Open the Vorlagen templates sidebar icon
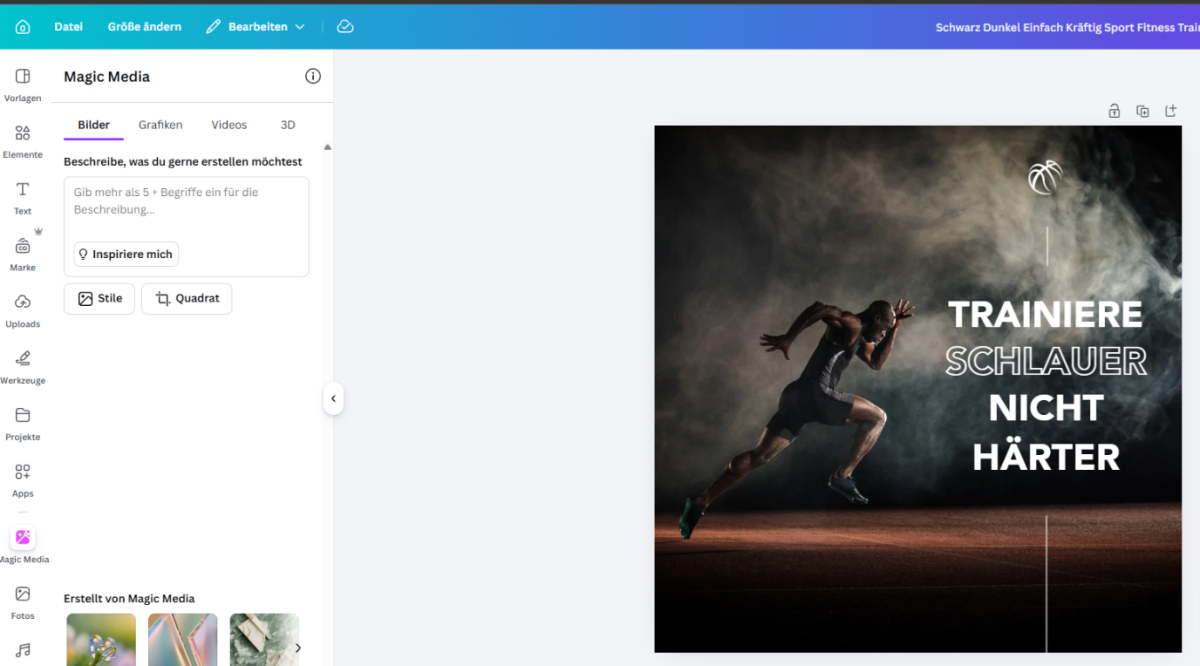The width and height of the screenshot is (1200, 666). (x=23, y=85)
